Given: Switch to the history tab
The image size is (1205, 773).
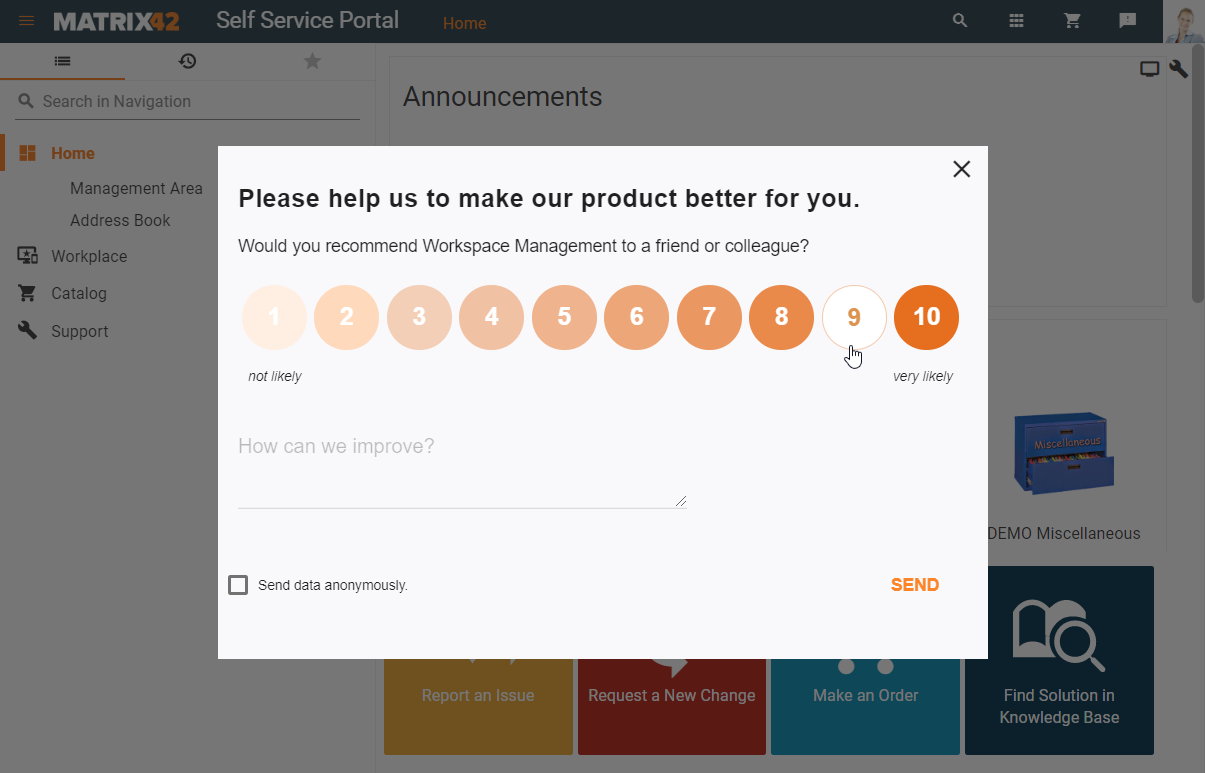Looking at the screenshot, I should point(187,61).
